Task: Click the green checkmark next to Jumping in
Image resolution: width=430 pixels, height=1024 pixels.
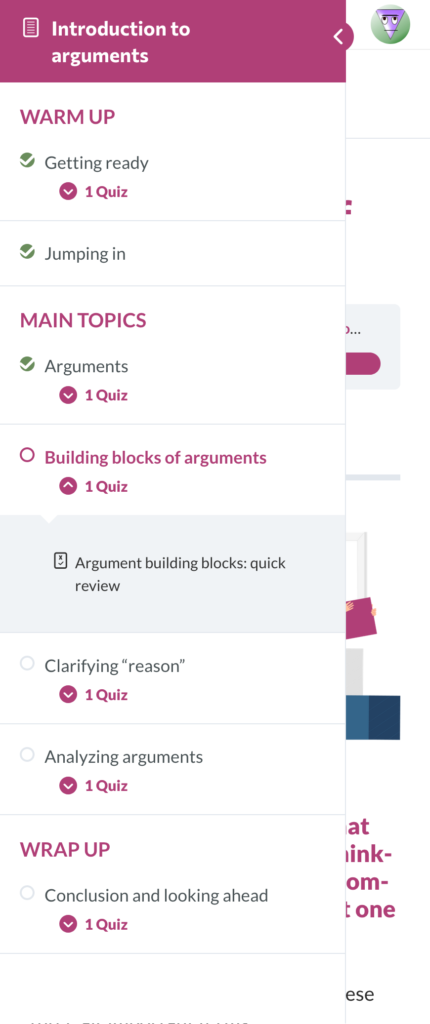Action: [x=27, y=251]
